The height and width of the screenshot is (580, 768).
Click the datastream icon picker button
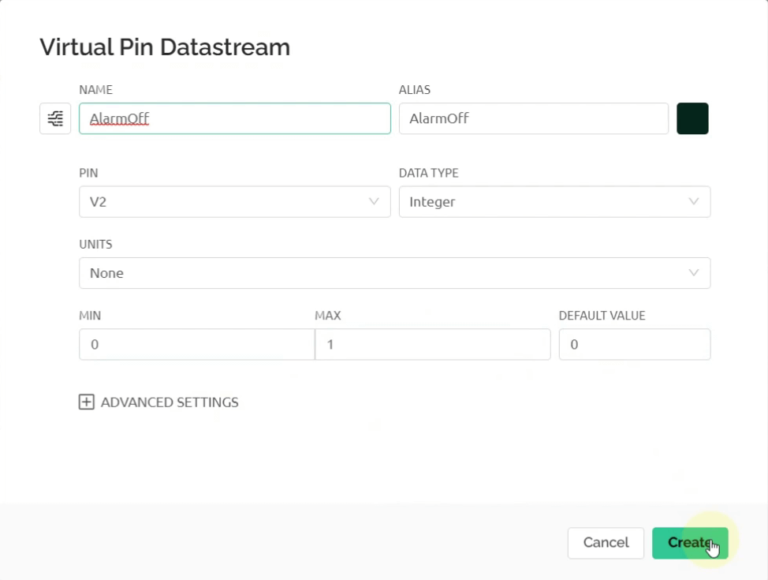point(55,118)
